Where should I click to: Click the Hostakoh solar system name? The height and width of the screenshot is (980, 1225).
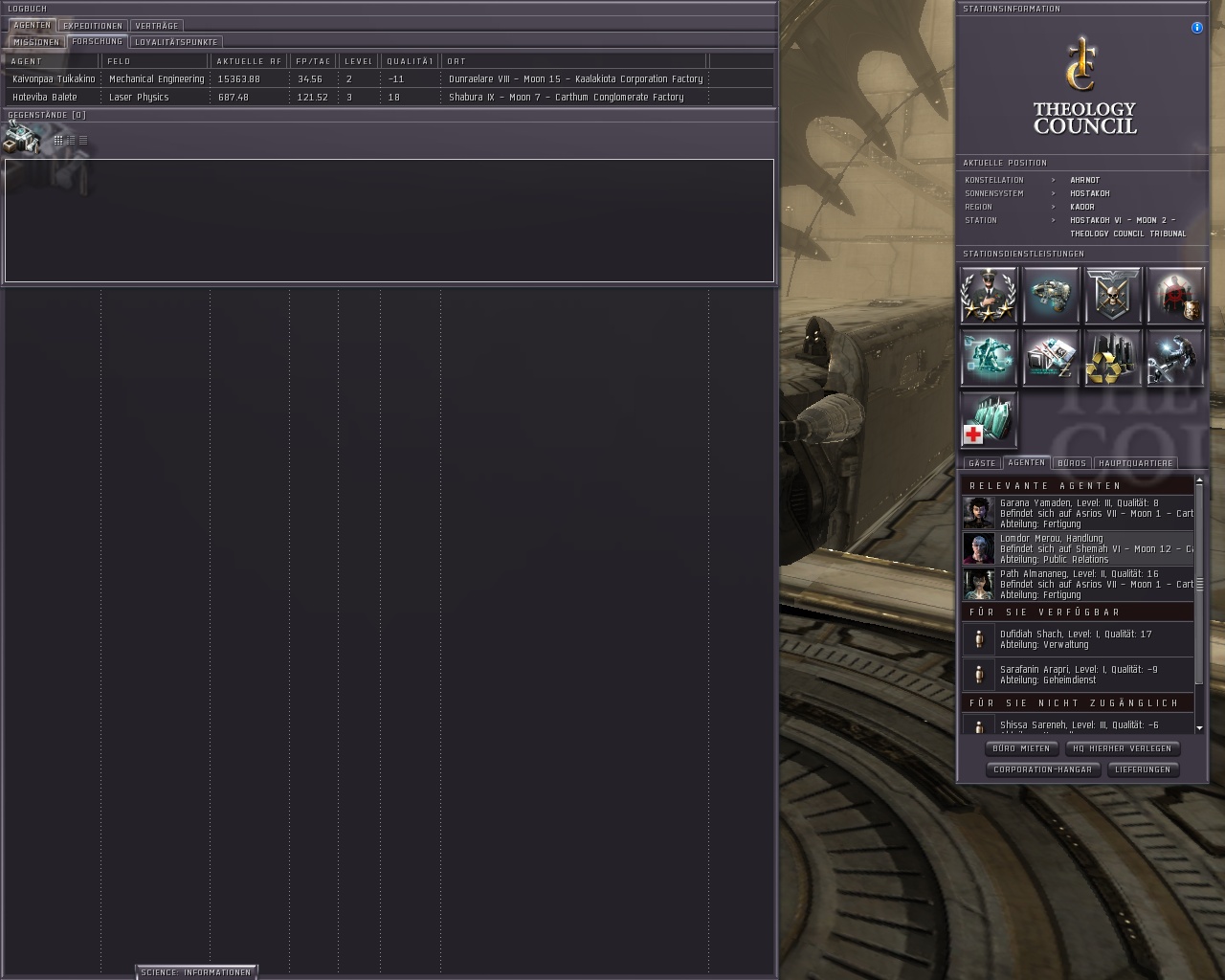coord(1089,193)
